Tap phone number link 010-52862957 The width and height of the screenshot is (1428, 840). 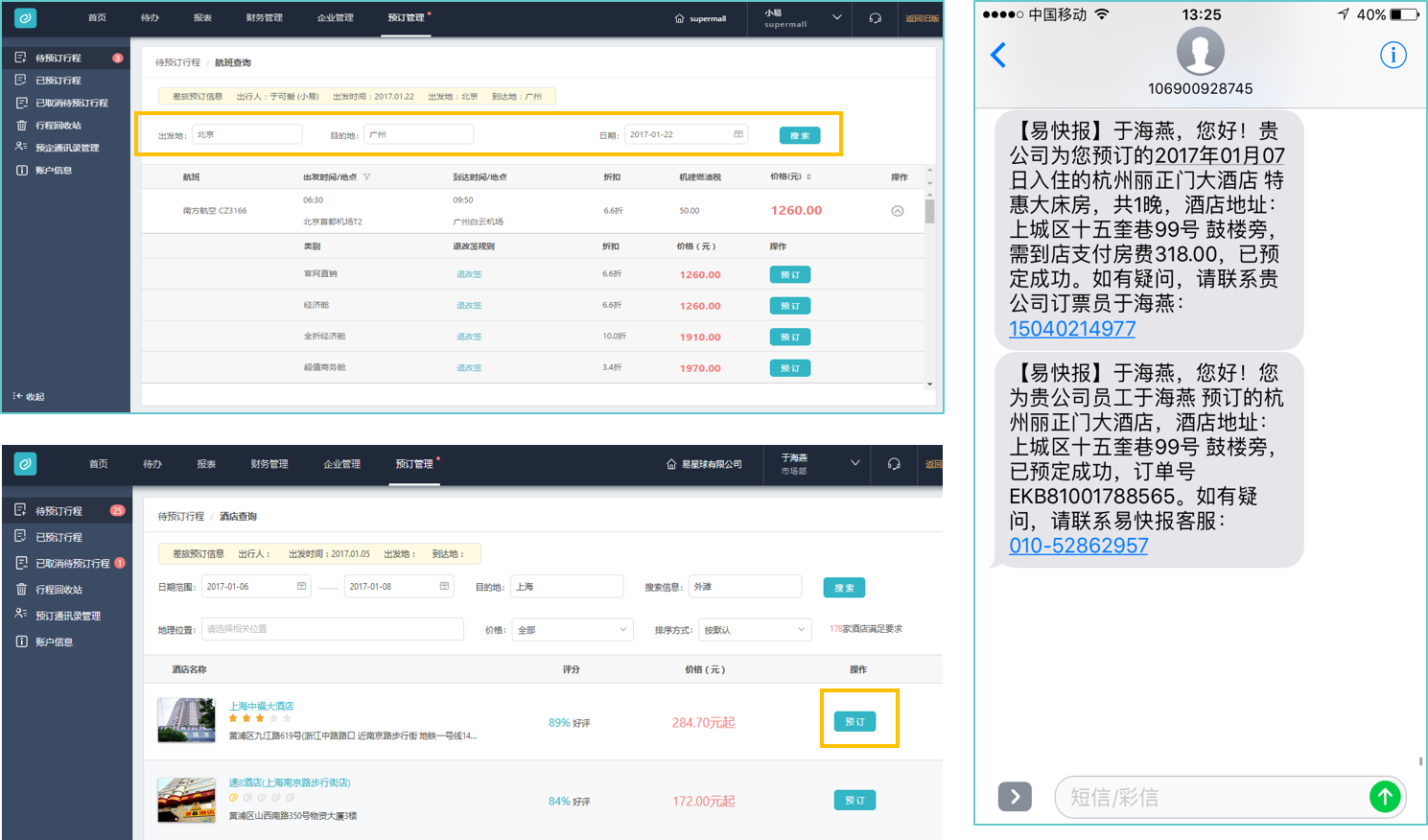point(1079,546)
